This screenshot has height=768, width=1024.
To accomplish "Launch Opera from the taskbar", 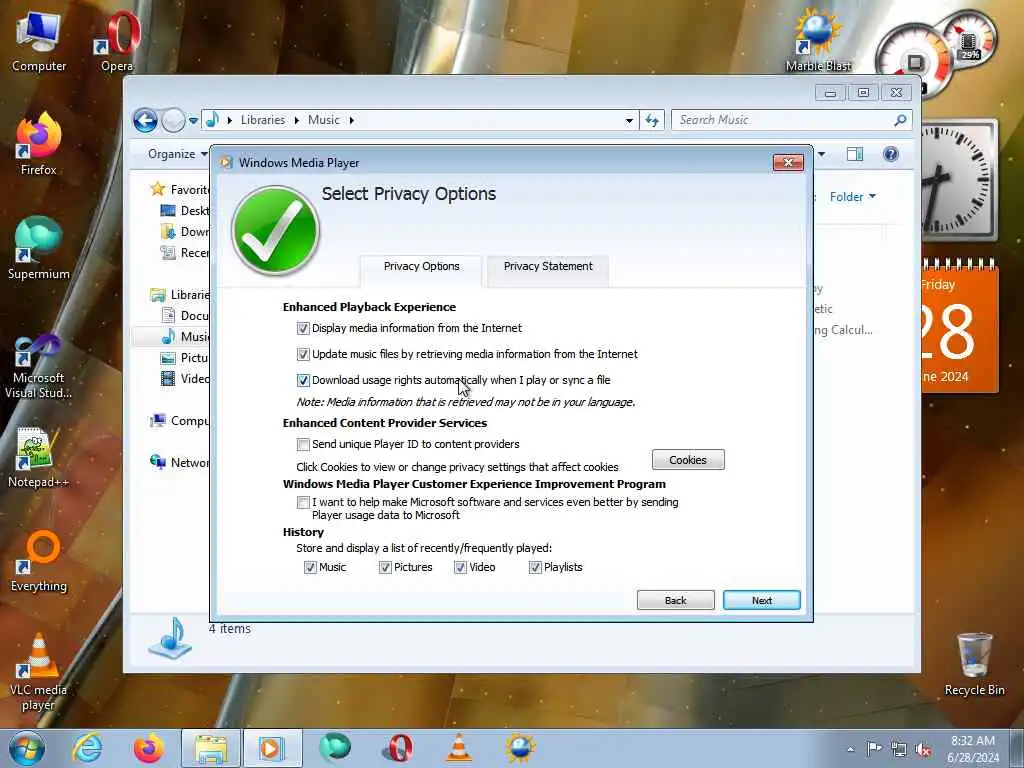I will coord(397,748).
